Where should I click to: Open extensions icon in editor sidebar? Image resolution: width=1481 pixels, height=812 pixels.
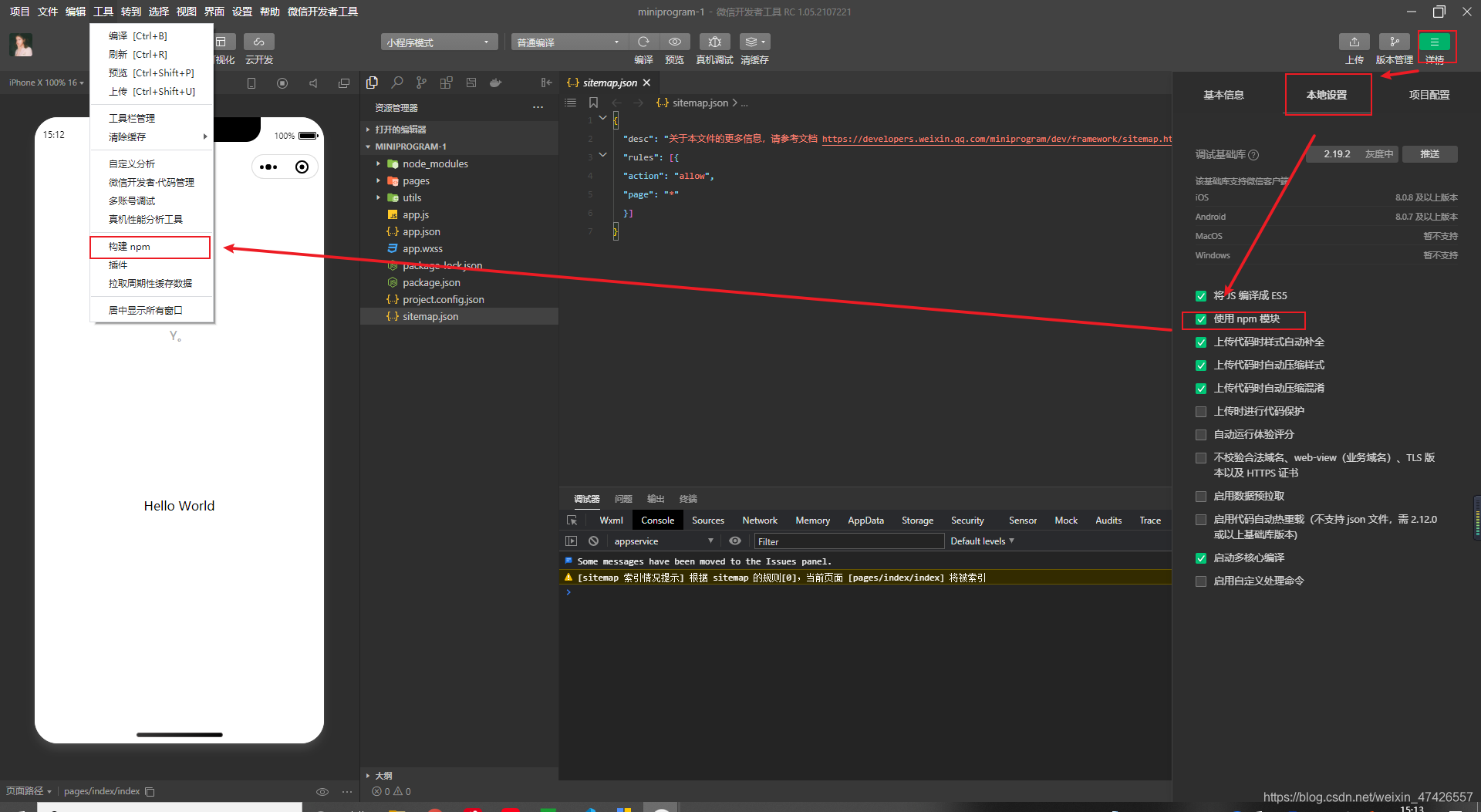click(446, 83)
